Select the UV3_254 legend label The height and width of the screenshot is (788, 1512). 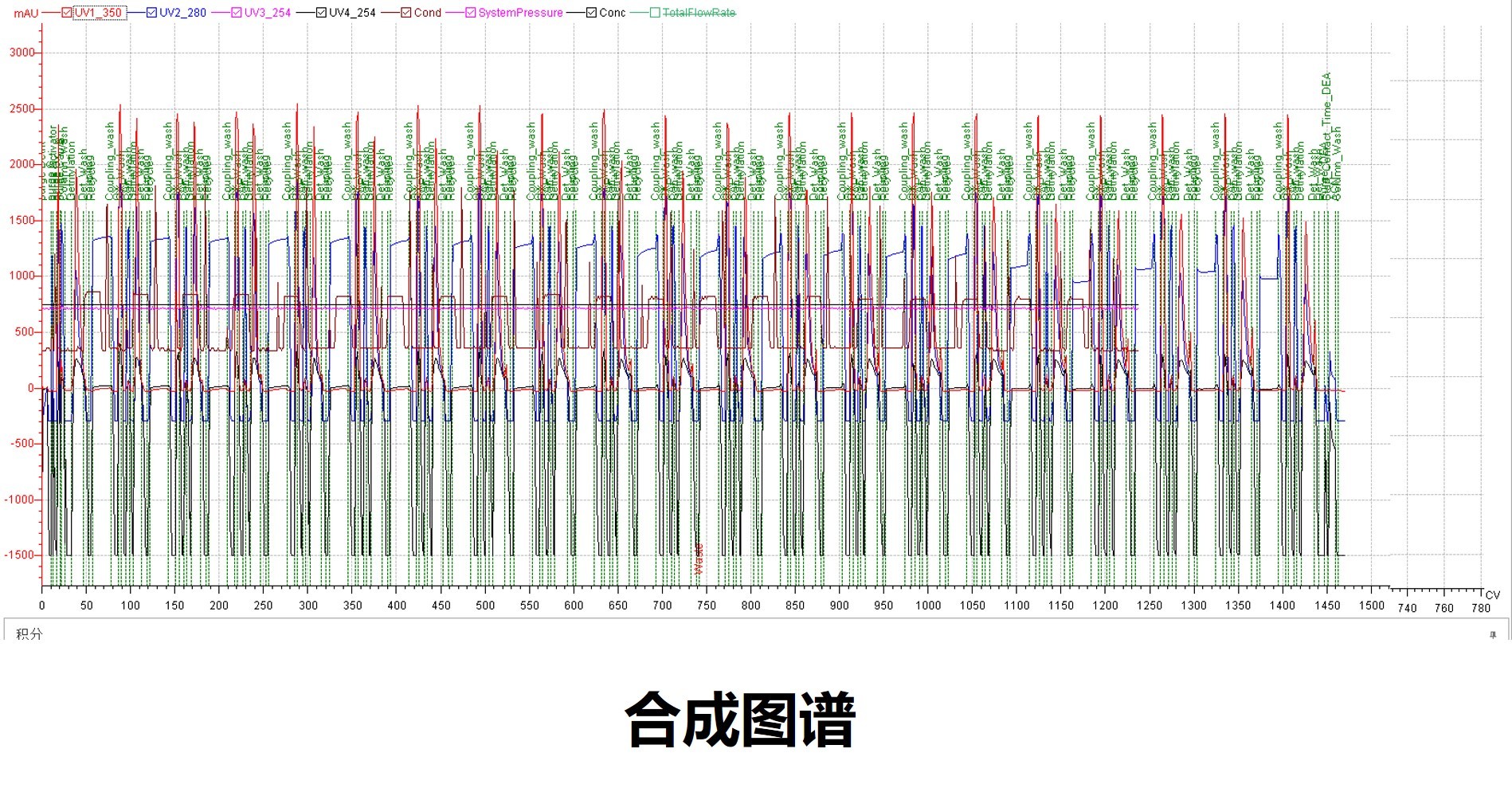(x=268, y=13)
